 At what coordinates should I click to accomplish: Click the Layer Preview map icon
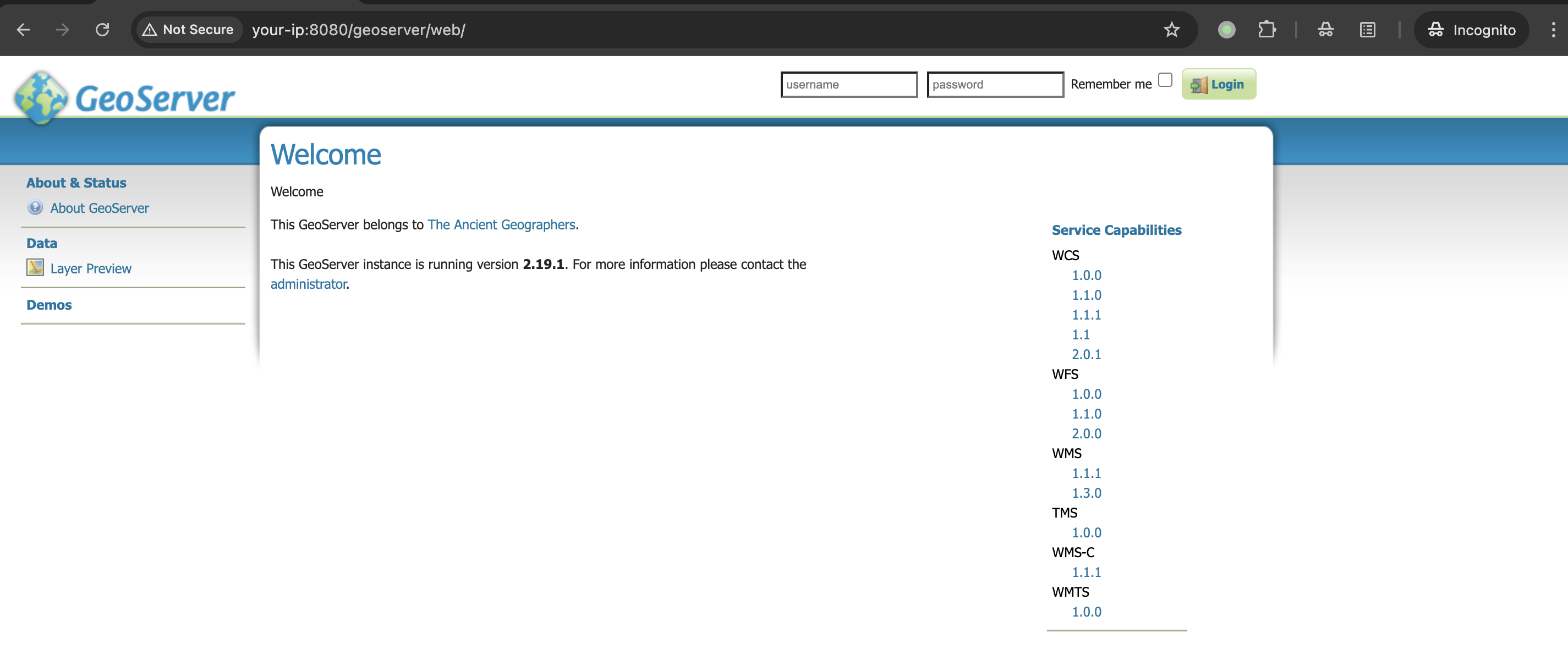click(x=35, y=268)
